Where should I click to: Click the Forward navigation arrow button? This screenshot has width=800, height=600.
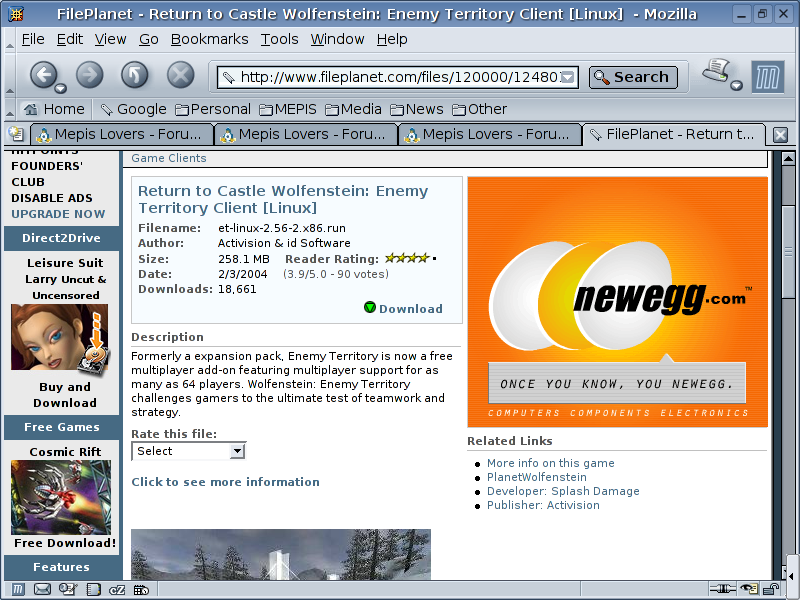pyautogui.click(x=90, y=75)
